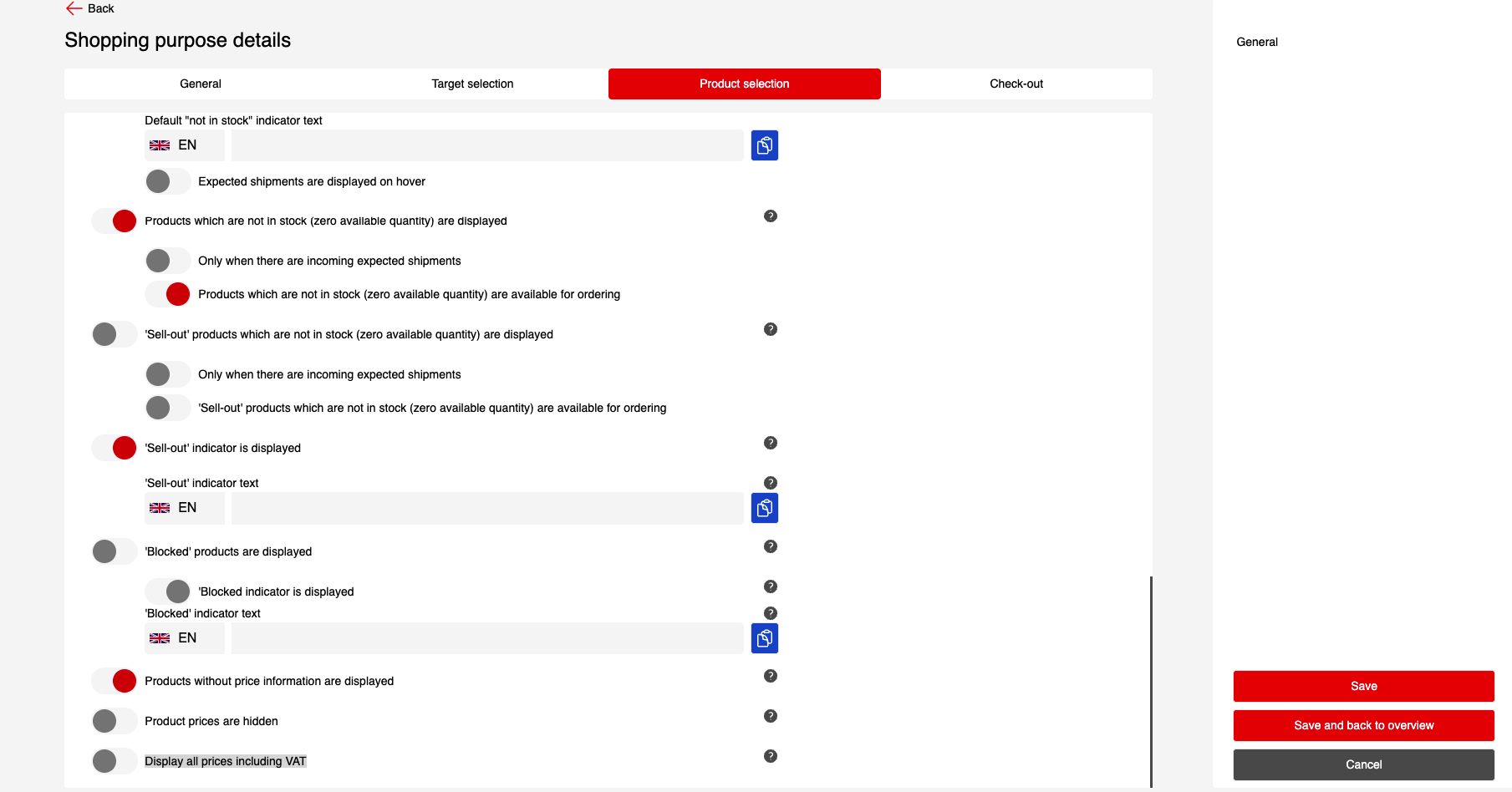Screen dimensions: 1512x792
Task: Open help for 'Sell-out' indicator is displayed
Action: point(770,443)
